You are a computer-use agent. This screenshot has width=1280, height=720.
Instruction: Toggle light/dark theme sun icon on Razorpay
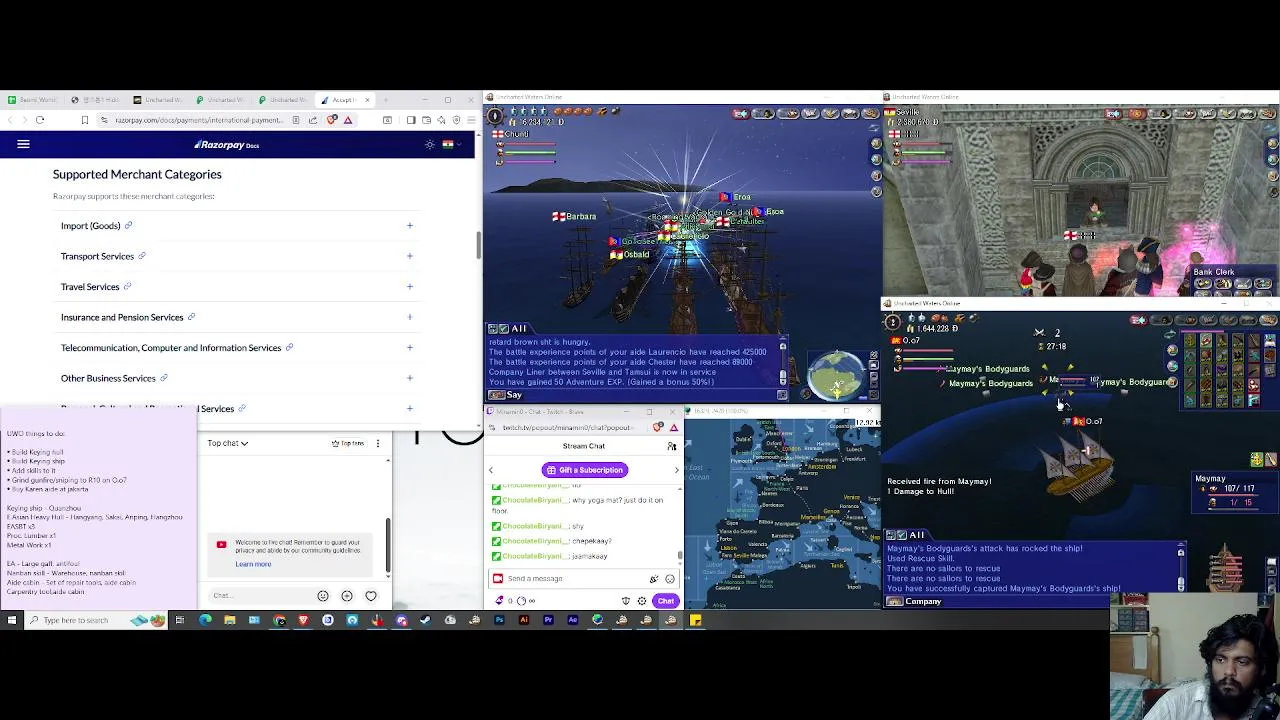pyautogui.click(x=430, y=144)
